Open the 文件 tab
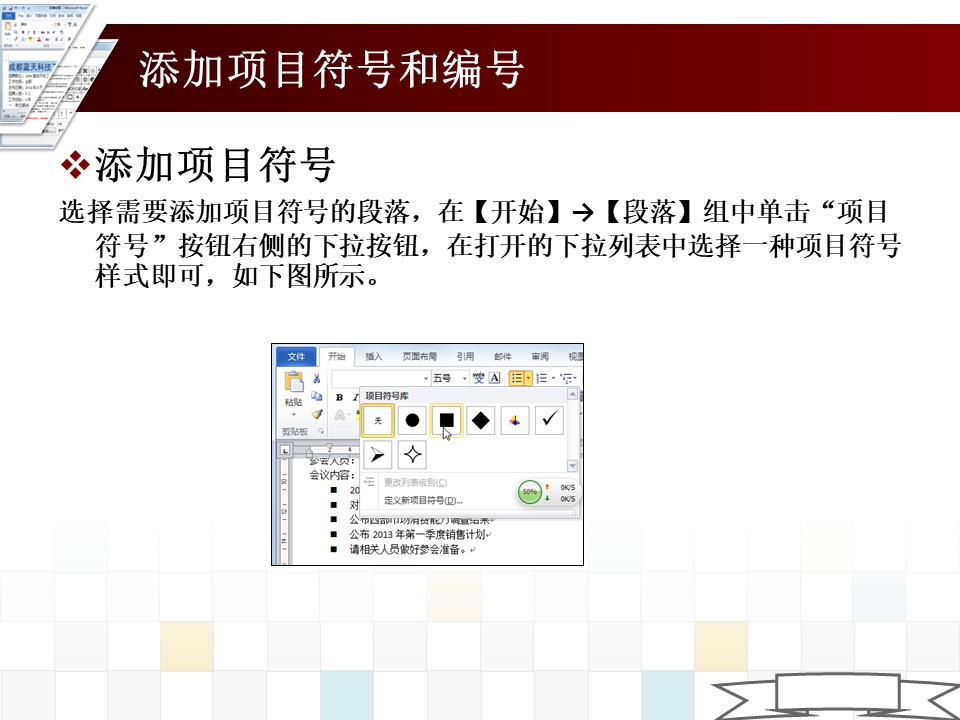Screen dimensions: 960x720 (x=296, y=356)
